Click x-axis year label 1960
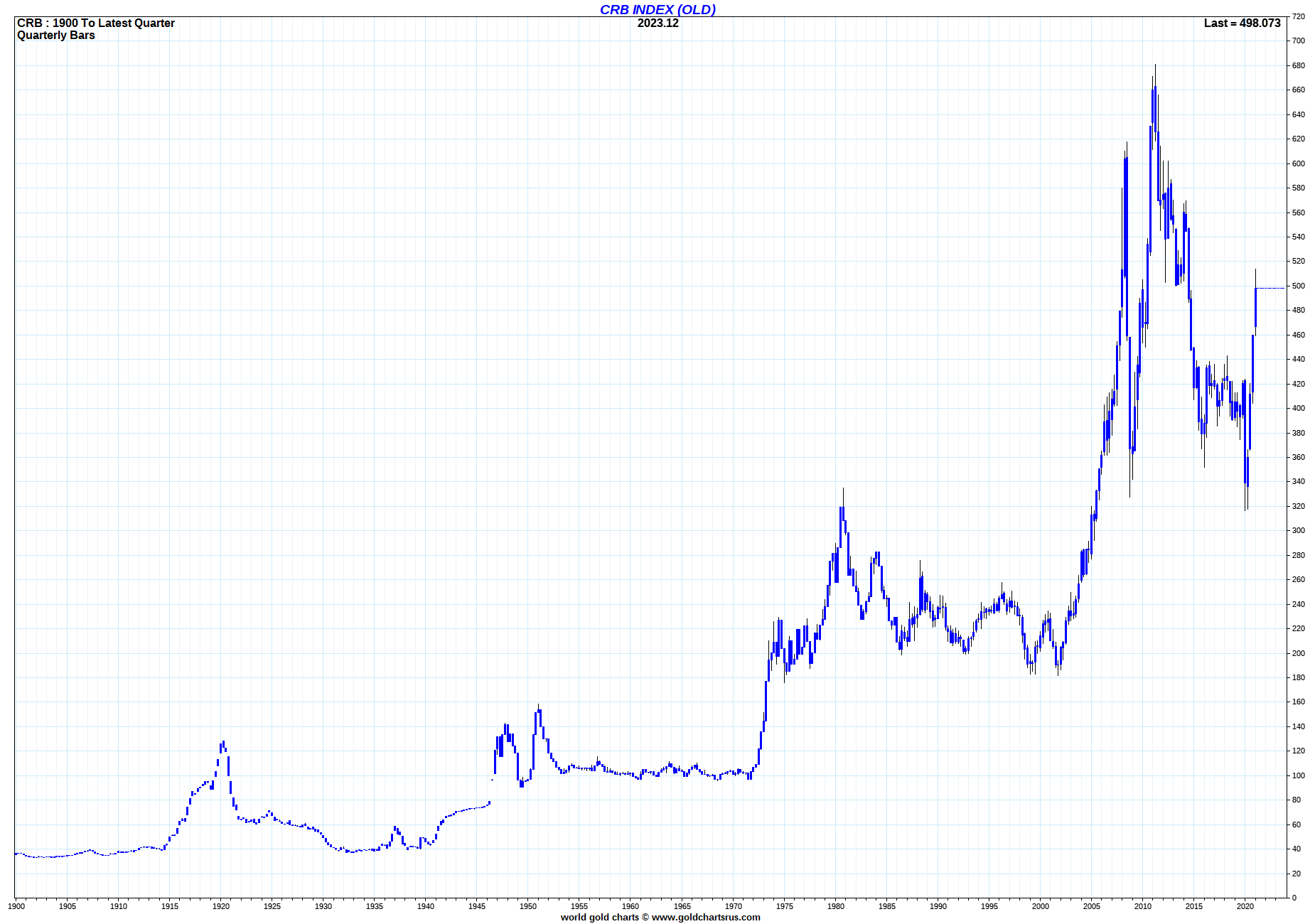1315x924 pixels. (630, 906)
